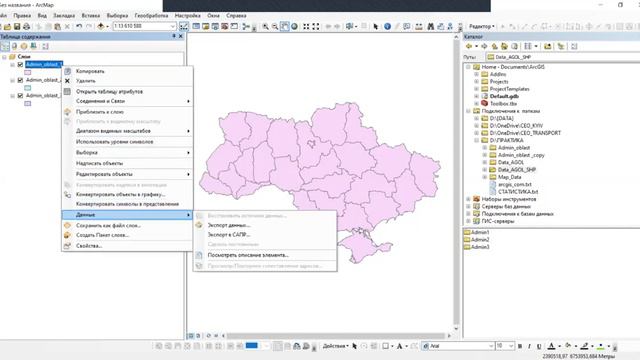Open the Python window icon
This screenshot has height=360, width=640.
(234, 27)
